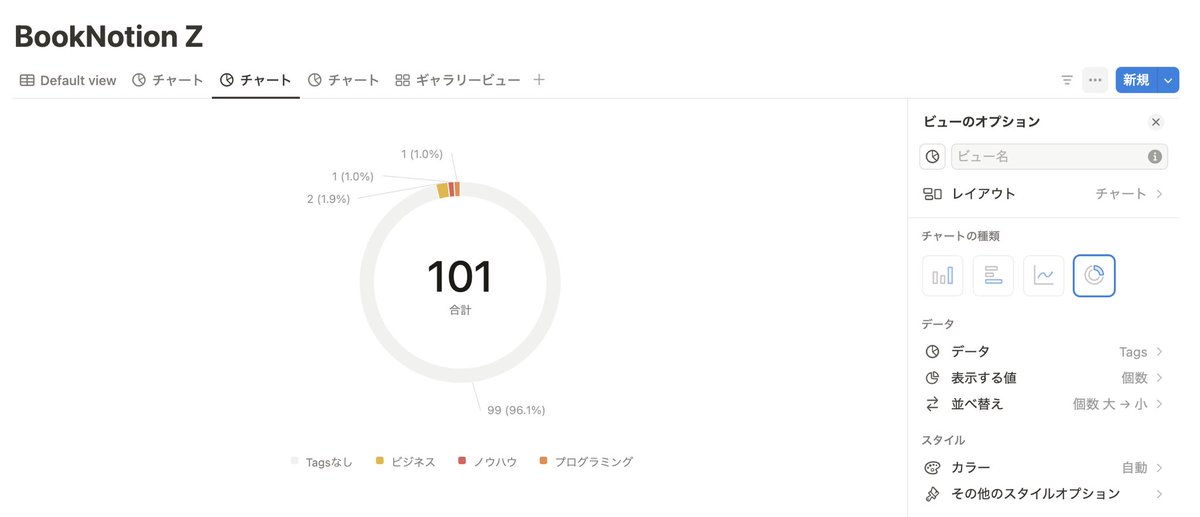Open the three-dot view options menu
Image resolution: width=1200 pixels, height=517 pixels.
(x=1095, y=80)
